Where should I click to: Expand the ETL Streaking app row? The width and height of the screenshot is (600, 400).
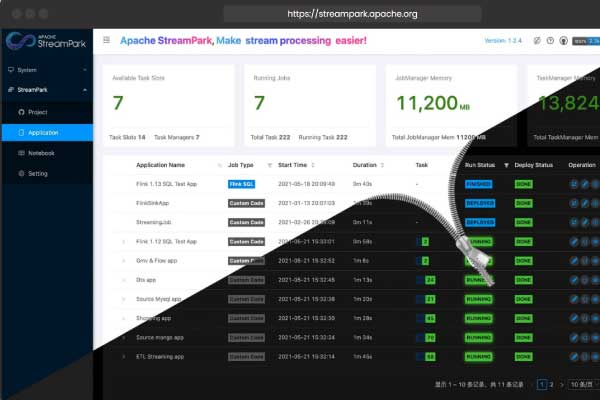click(x=124, y=355)
